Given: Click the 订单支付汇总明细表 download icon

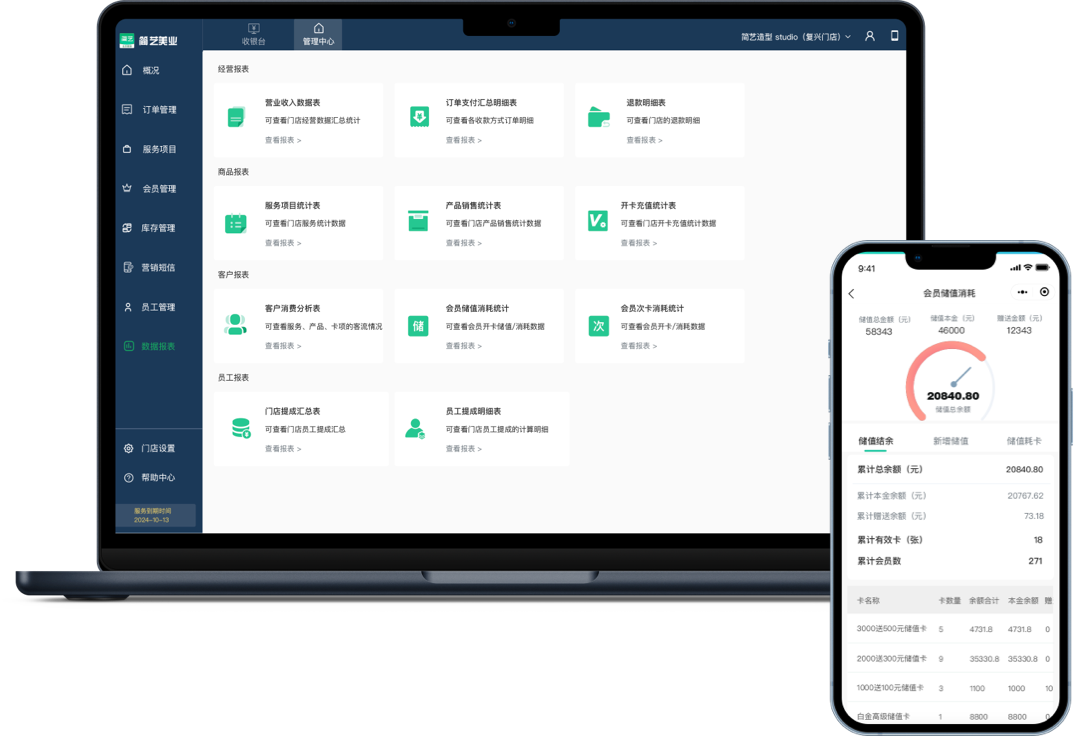Looking at the screenshot, I should pos(419,116).
